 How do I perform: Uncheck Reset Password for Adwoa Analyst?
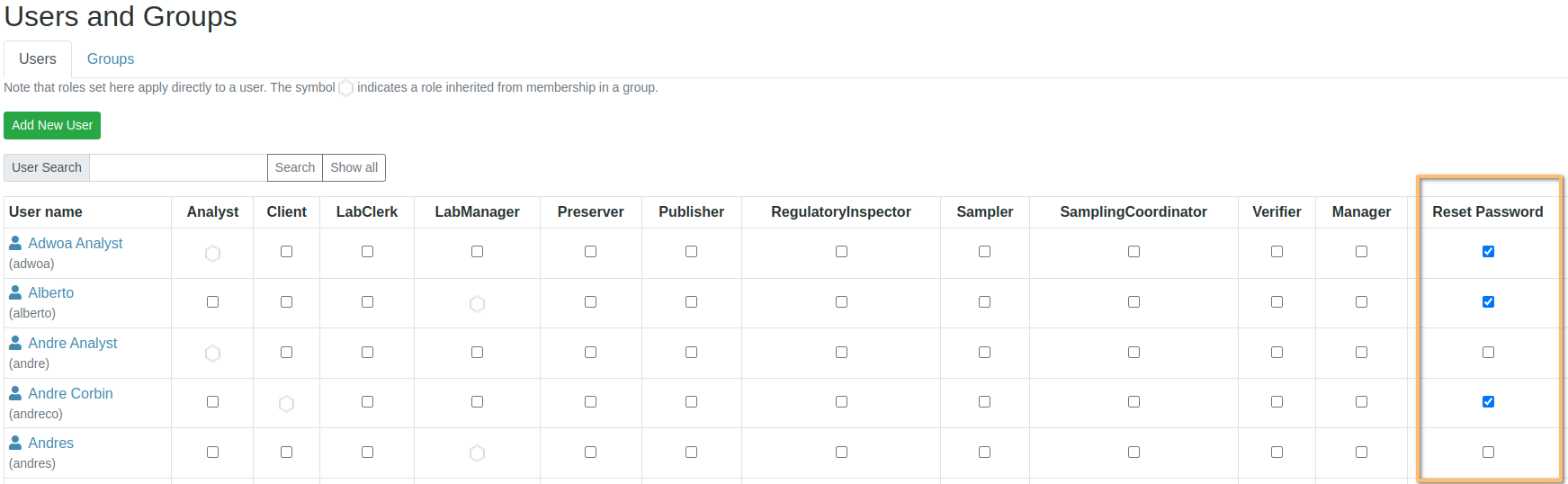click(1488, 252)
